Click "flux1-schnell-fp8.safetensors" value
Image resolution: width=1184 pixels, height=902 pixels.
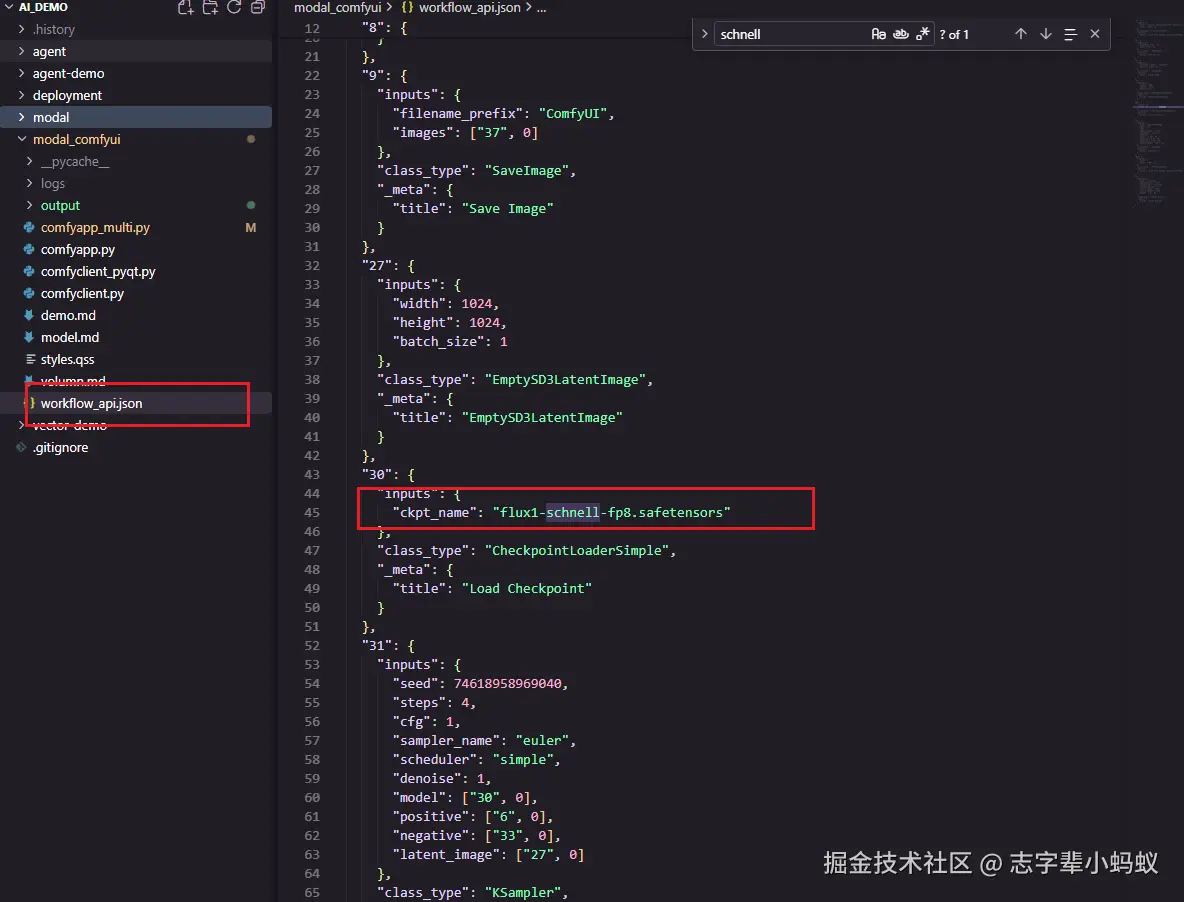click(x=611, y=513)
